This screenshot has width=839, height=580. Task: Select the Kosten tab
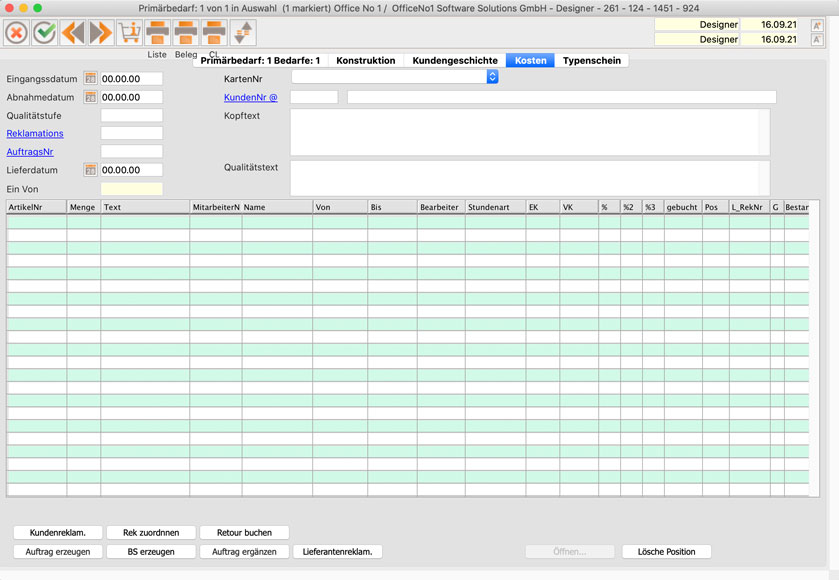530,60
